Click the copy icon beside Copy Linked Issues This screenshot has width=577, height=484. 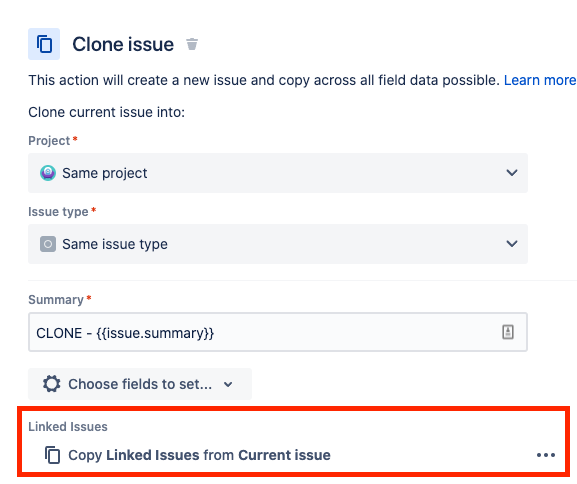52,455
